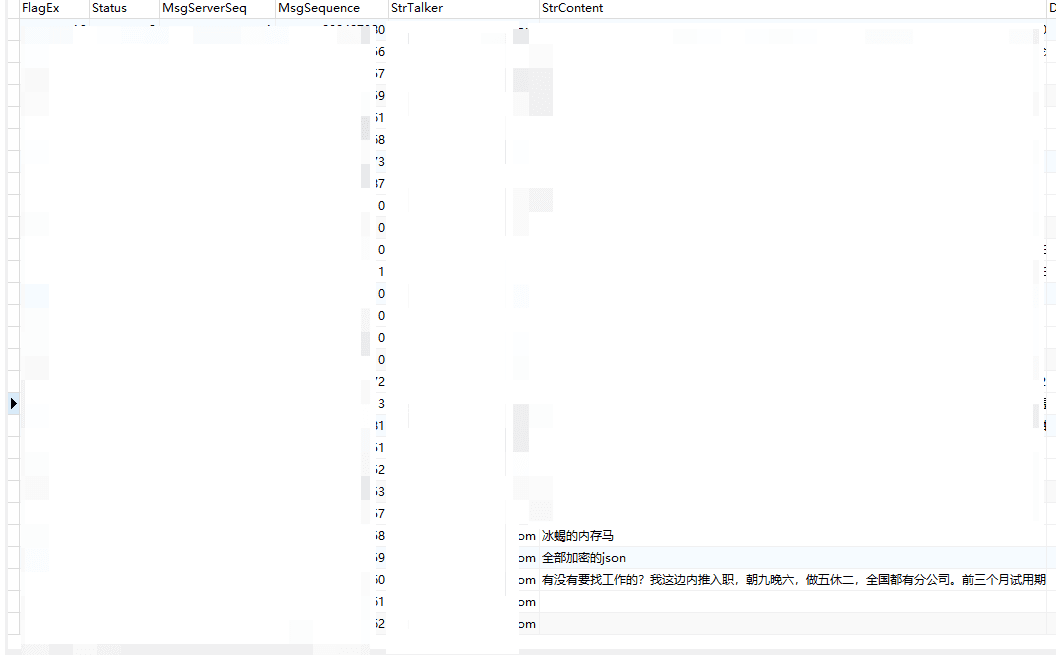Image resolution: width=1056 pixels, height=655 pixels.
Task: Click StrTalker cell beside 冰蝎的内存马
Action: (462, 536)
